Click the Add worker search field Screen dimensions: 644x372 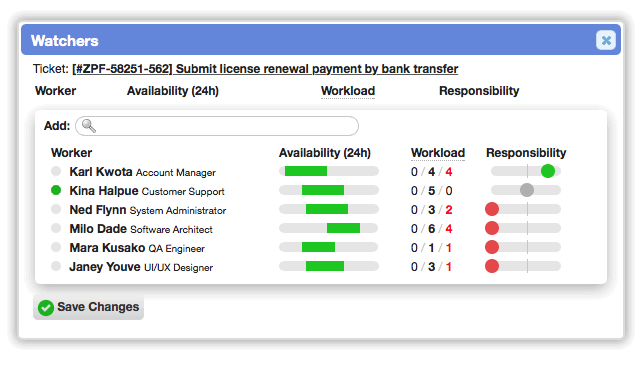(217, 126)
